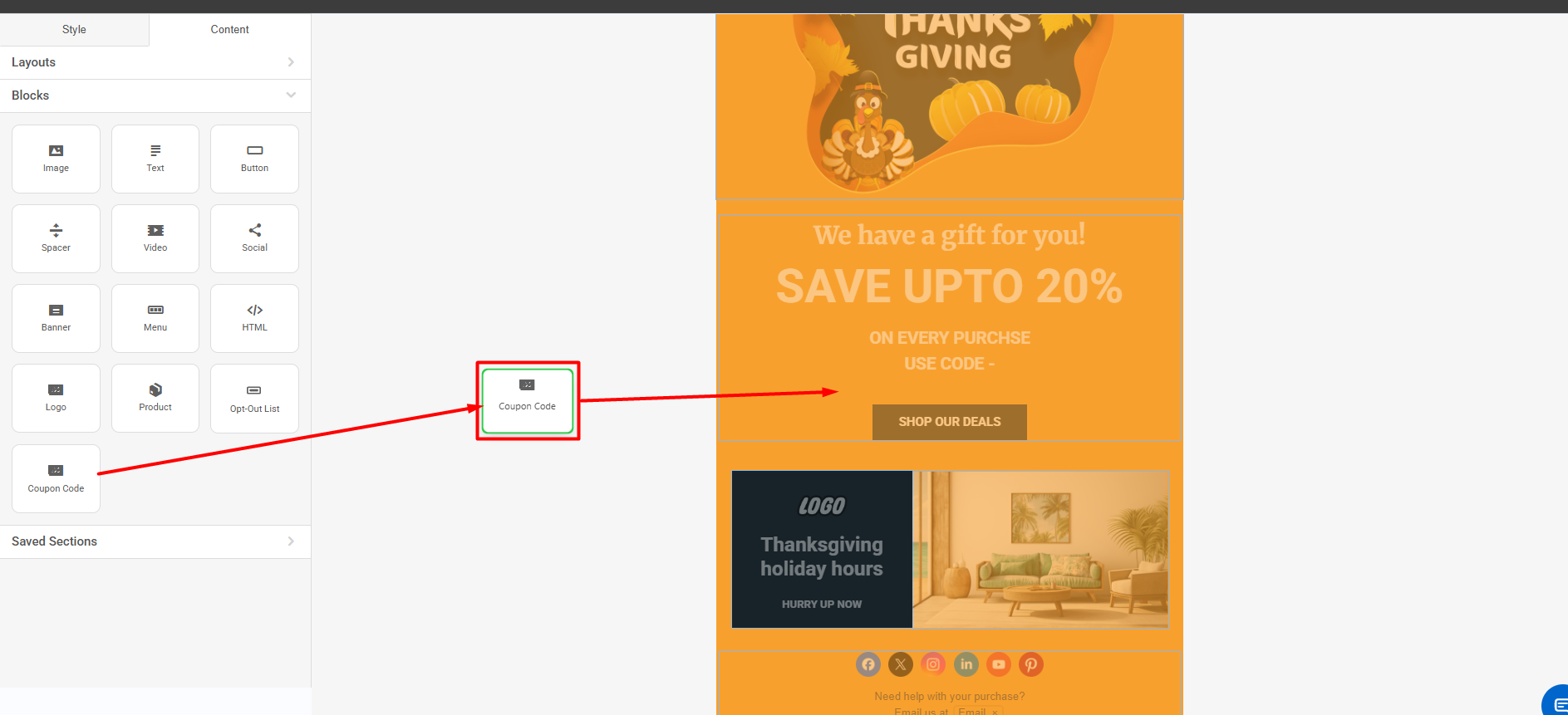Select the Image block
Image resolution: width=1568 pixels, height=715 pixels.
pyautogui.click(x=56, y=159)
